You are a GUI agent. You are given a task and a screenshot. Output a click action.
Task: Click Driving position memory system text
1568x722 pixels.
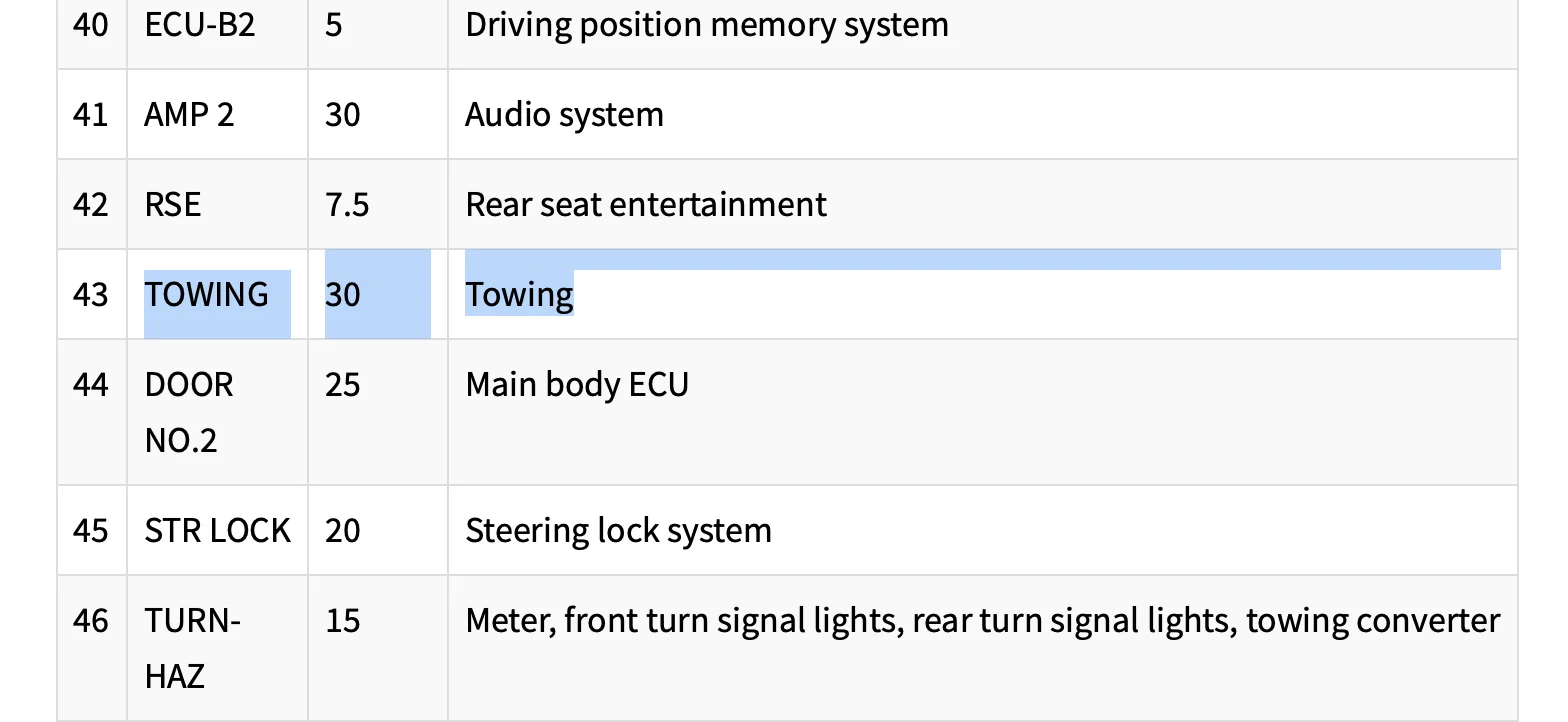pos(707,24)
